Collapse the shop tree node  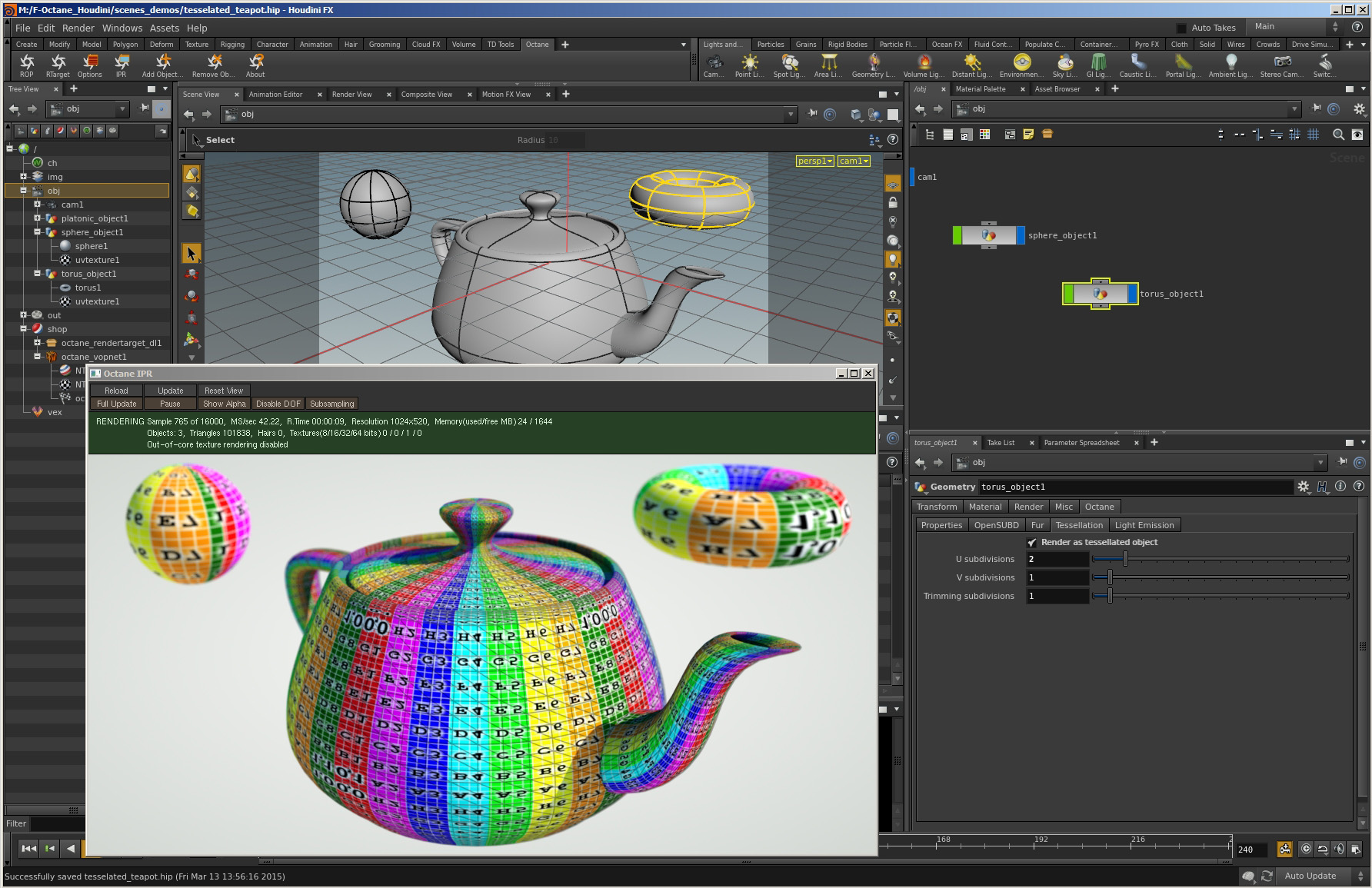[23, 329]
